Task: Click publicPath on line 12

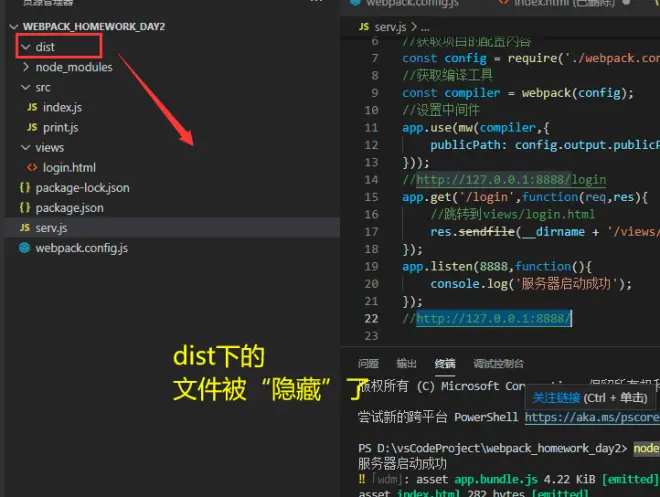Action: [466, 145]
